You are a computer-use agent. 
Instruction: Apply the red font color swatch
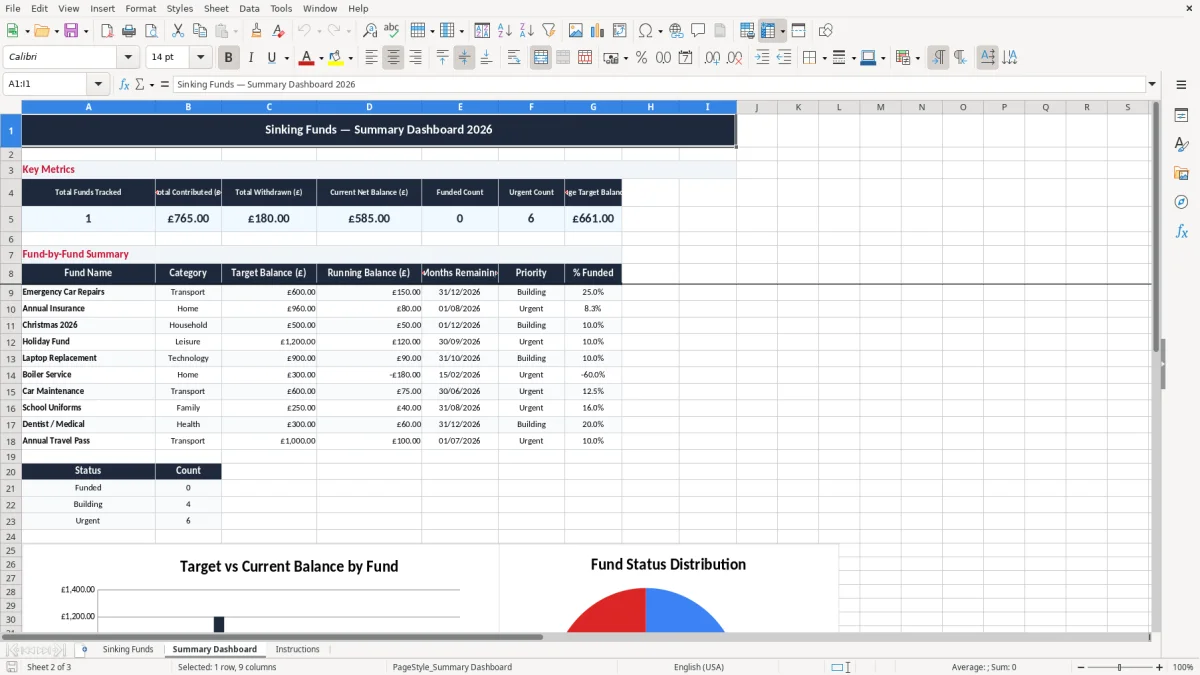point(307,58)
